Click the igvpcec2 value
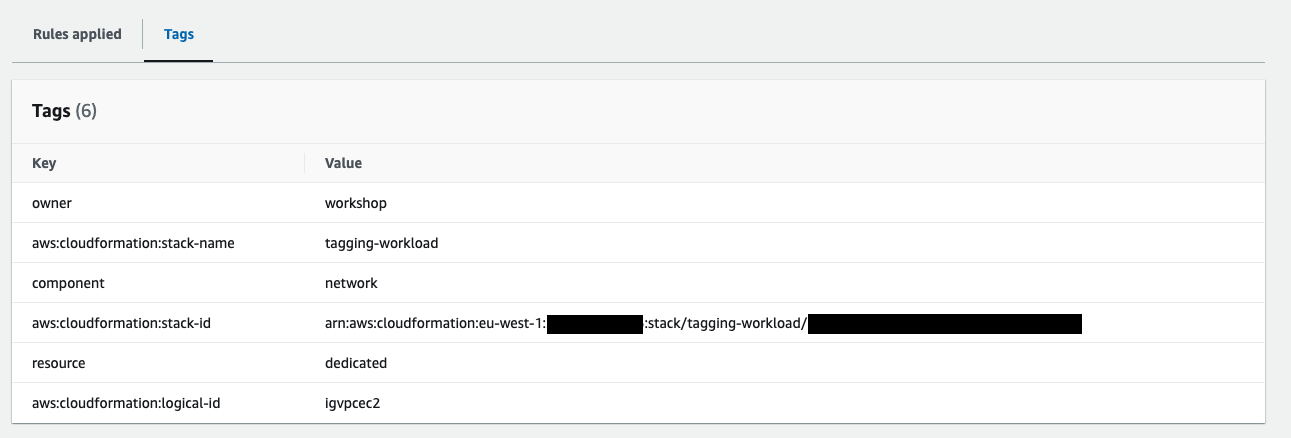This screenshot has height=438, width=1291. click(x=352, y=403)
